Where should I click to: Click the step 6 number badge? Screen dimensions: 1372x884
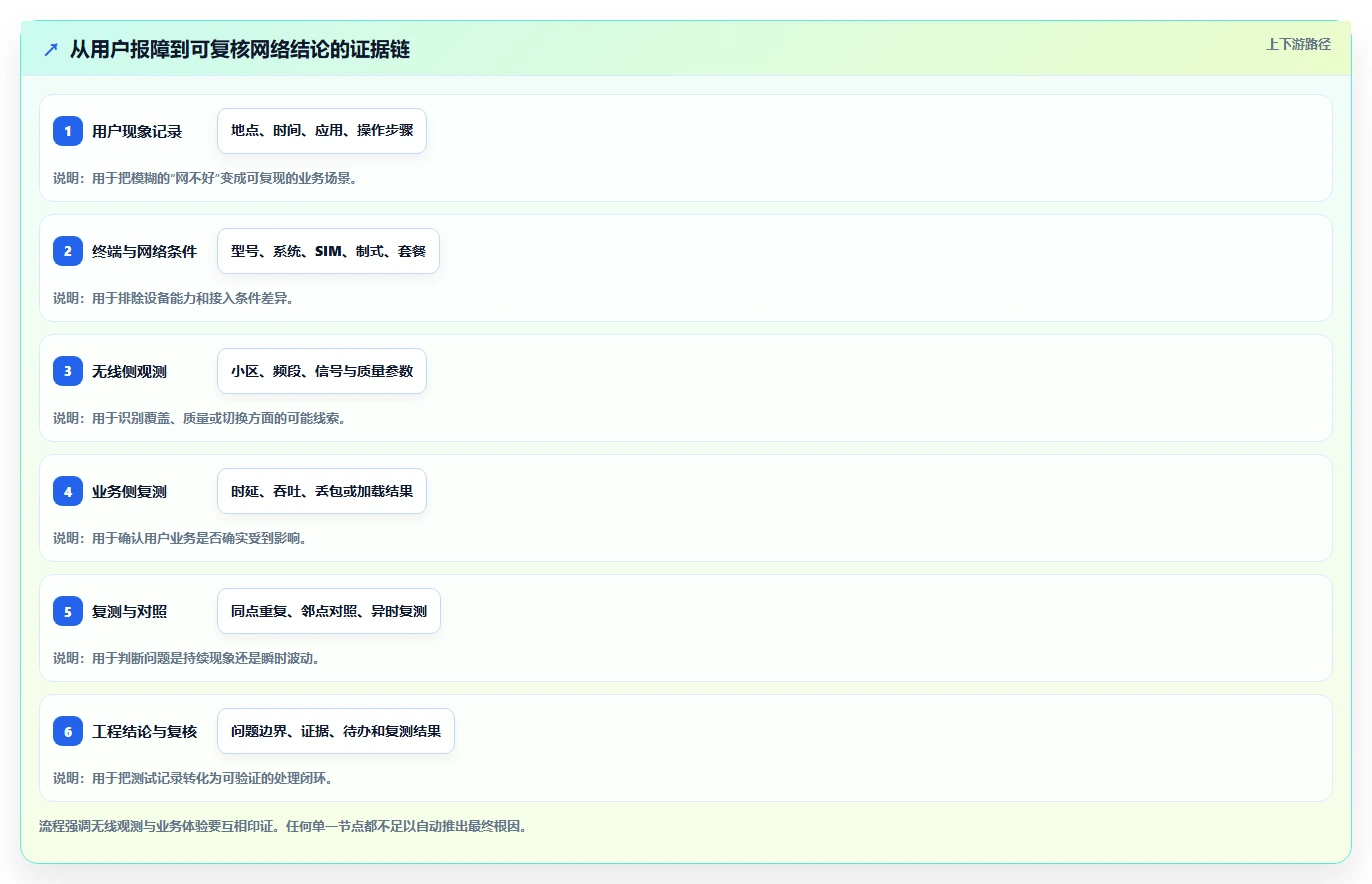click(x=68, y=731)
